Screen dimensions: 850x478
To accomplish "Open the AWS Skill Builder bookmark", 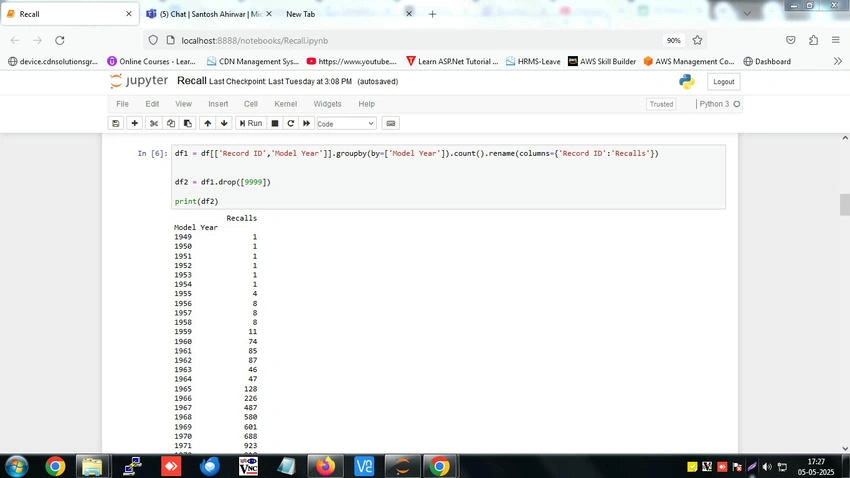I will (x=602, y=62).
